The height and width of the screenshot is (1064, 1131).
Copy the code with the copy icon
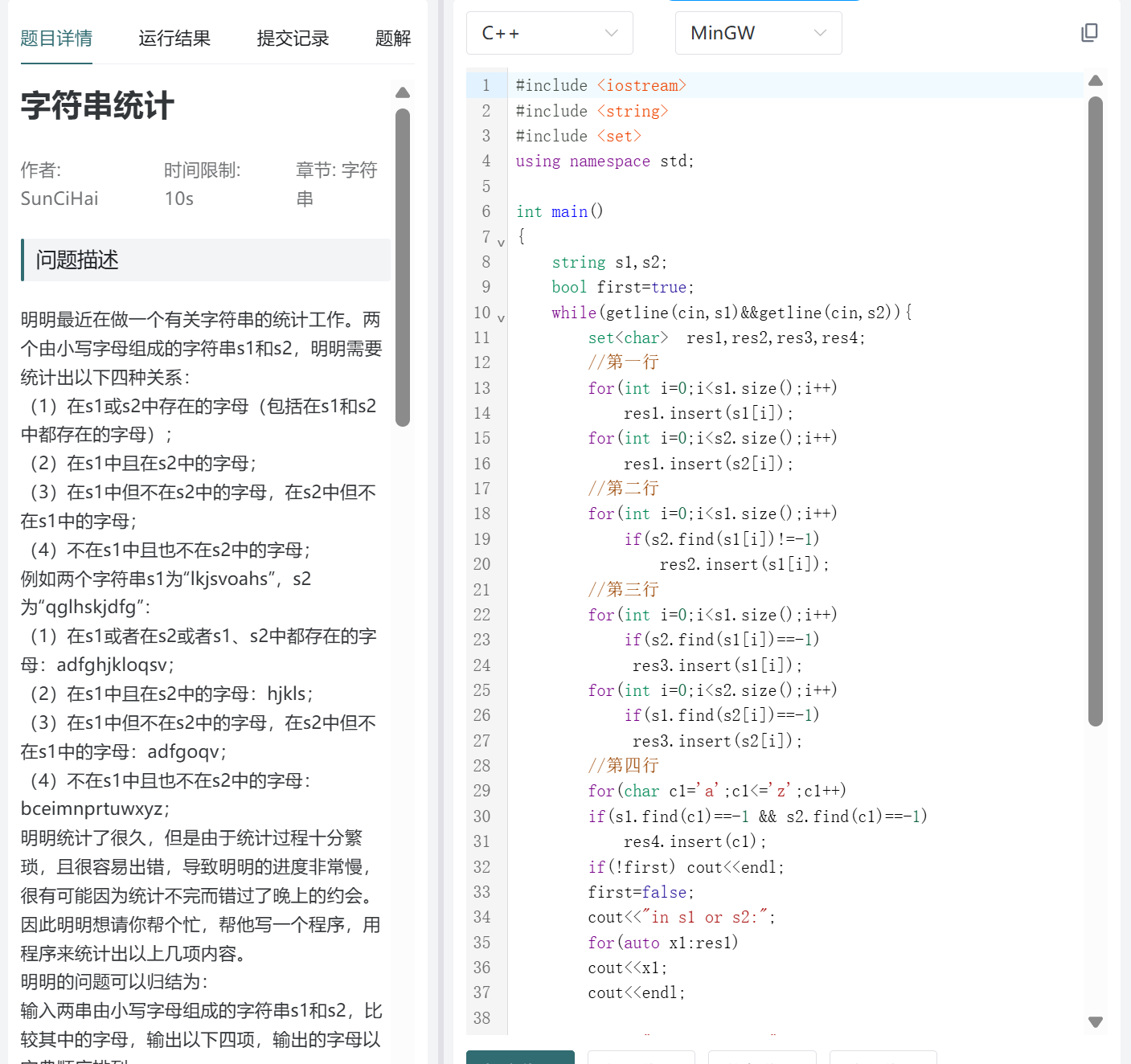[1089, 33]
